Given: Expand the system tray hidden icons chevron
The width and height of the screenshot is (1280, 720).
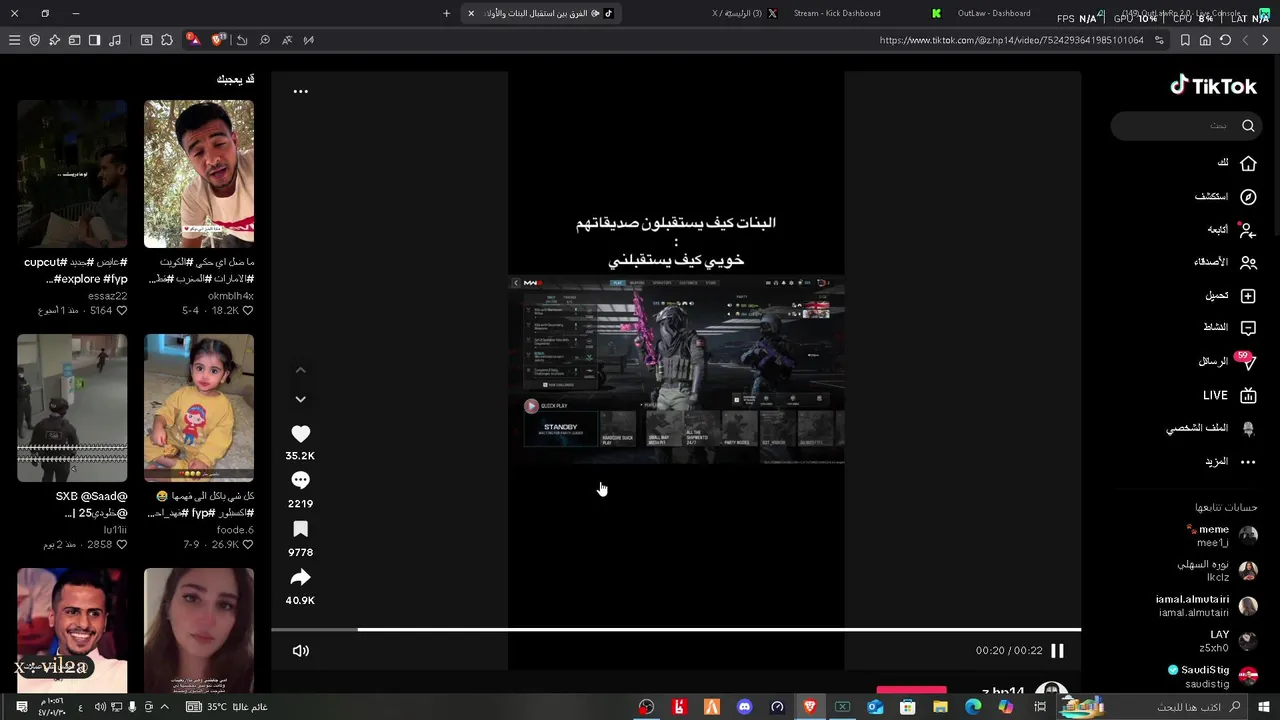Looking at the screenshot, I should click(165, 707).
